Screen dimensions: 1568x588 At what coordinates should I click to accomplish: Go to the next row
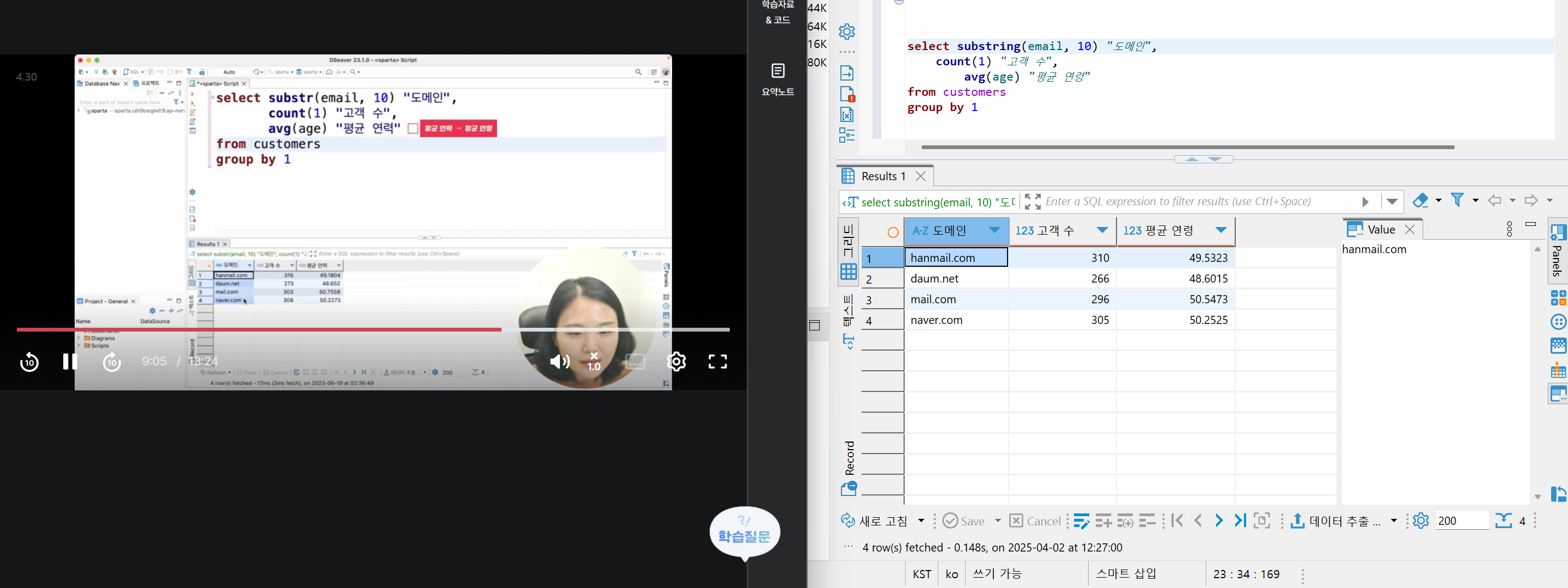coord(1218,520)
